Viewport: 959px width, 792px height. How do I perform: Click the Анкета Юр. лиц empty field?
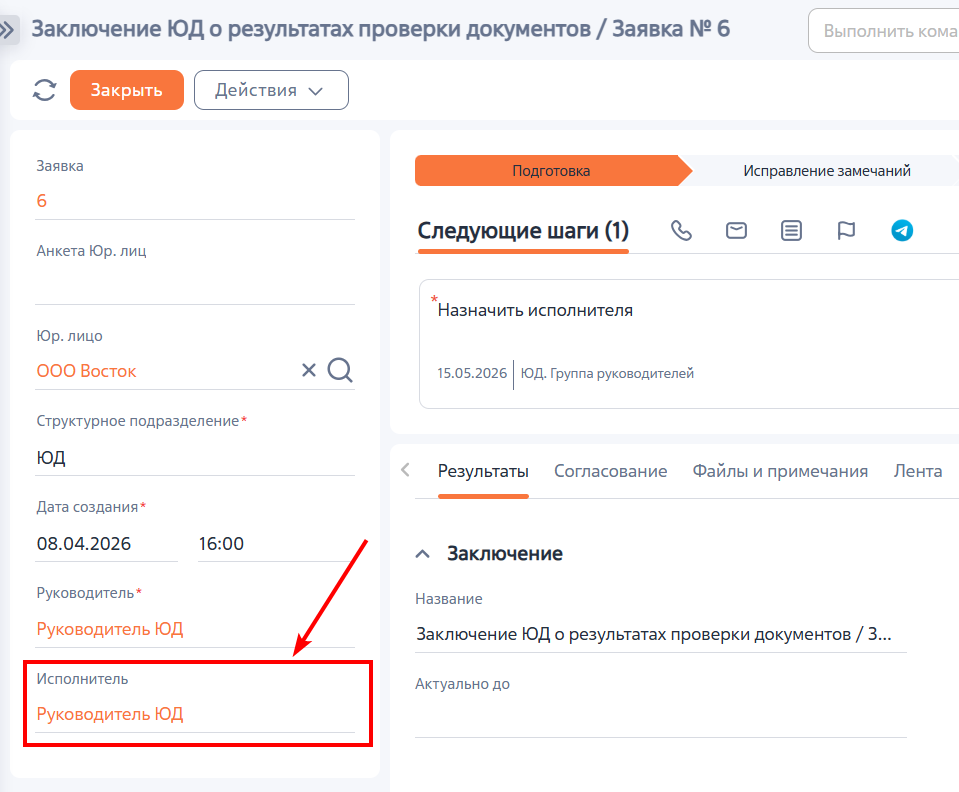tap(195, 286)
